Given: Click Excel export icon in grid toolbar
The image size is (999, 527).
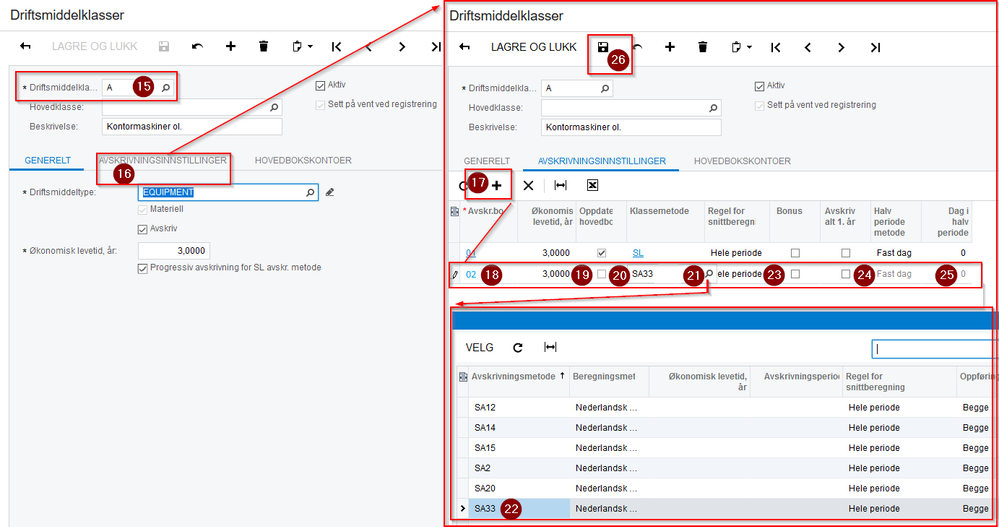Looking at the screenshot, I should point(593,185).
